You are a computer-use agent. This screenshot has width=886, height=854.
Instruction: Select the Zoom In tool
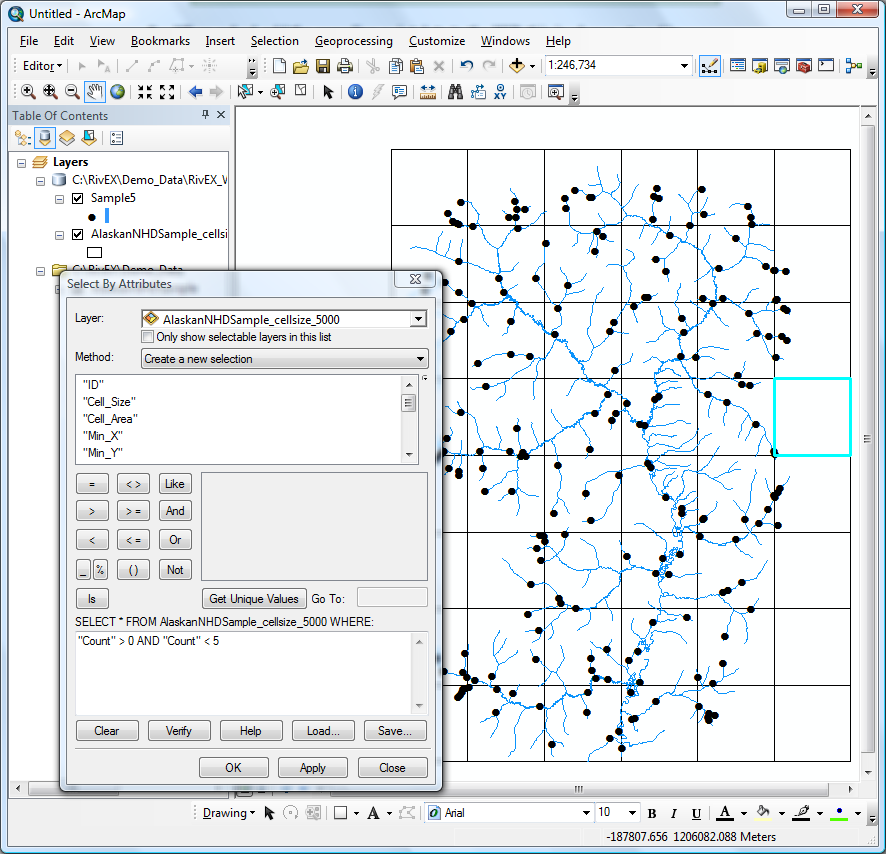28,92
